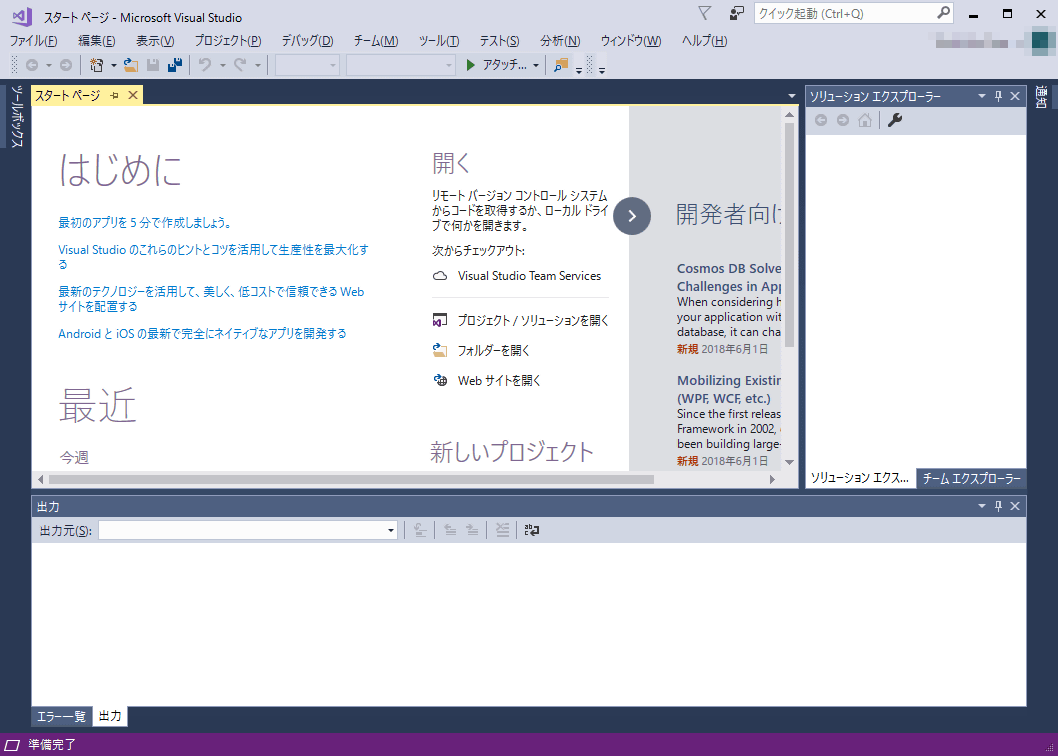This screenshot has width=1058, height=756.
Task: Click the Undo arrow toolbar icon
Action: (x=204, y=65)
